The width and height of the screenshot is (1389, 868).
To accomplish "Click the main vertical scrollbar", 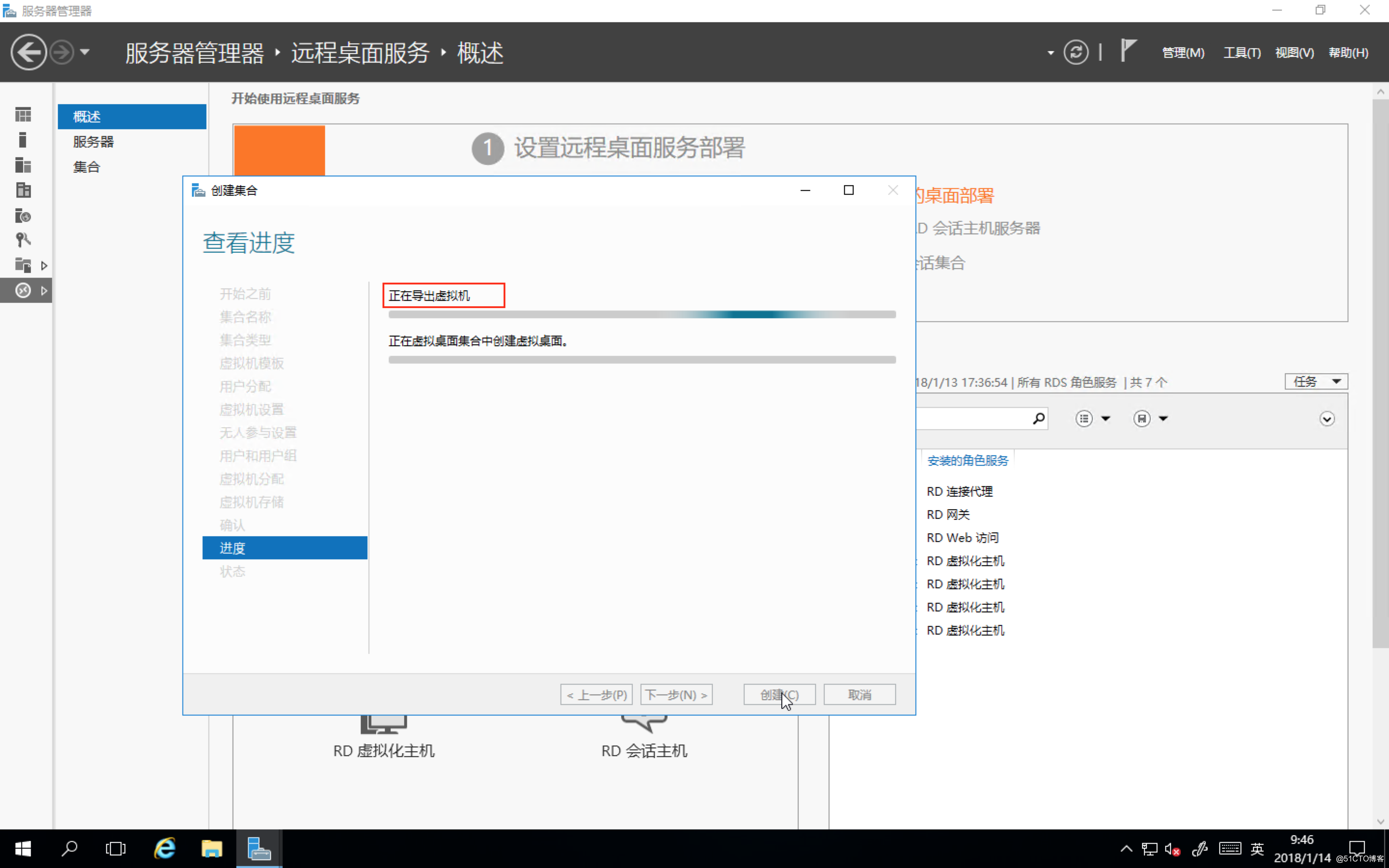I will 1380,373.
